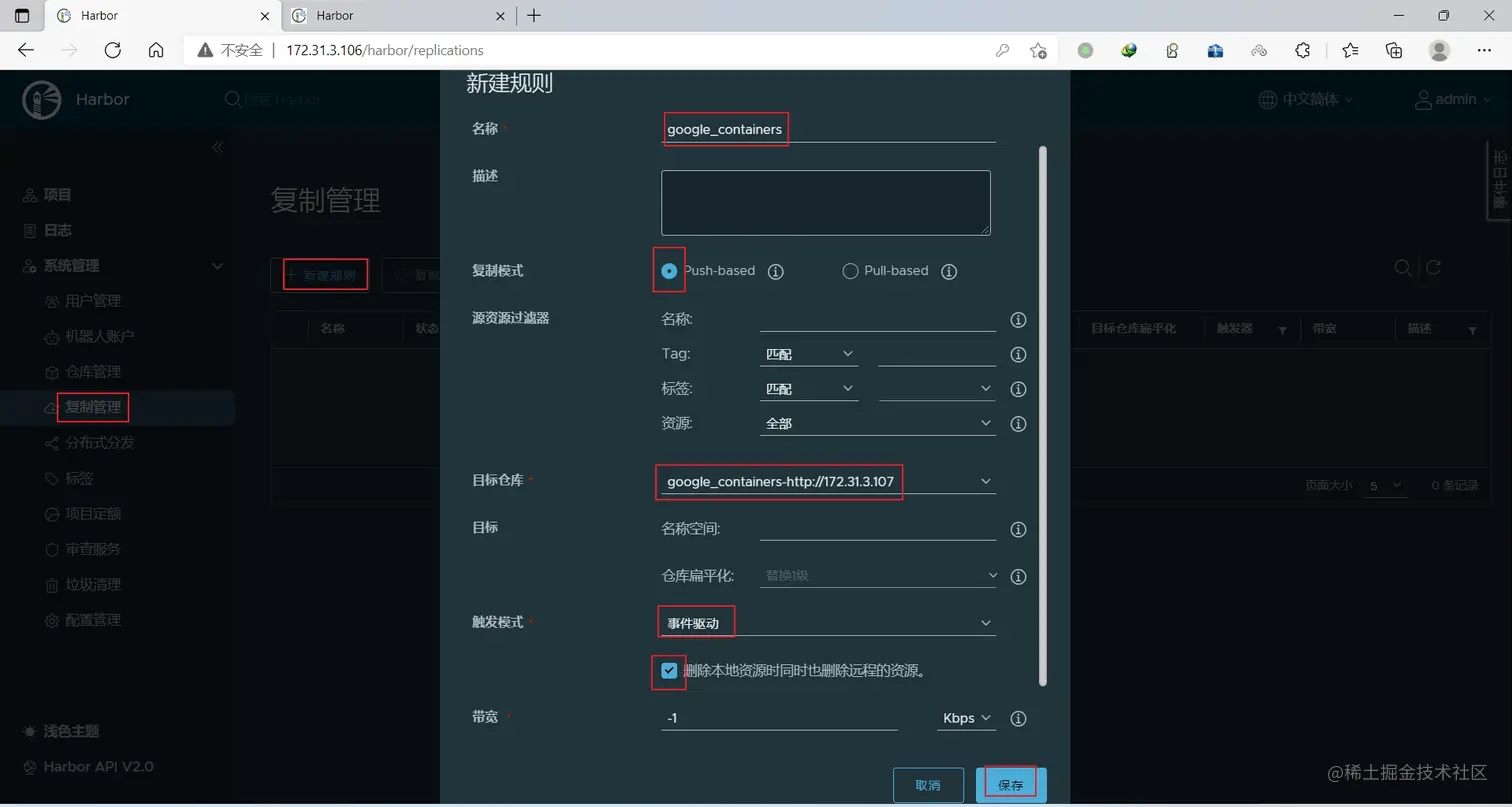Add page to favorites star icon
The height and width of the screenshot is (807, 1512).
coord(1038,50)
